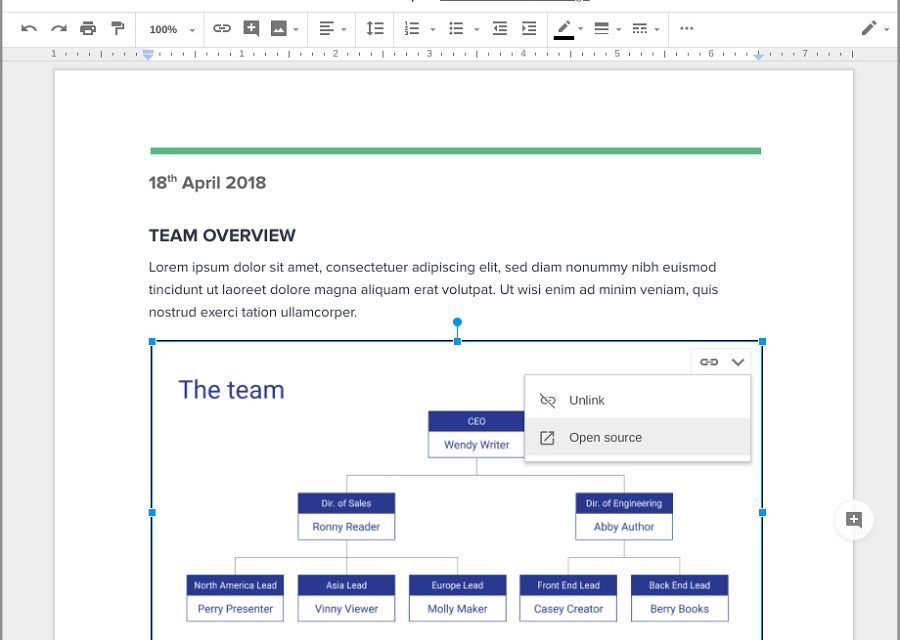Click the rotation handle above the chart
Screen dimensions: 900x640
(x=457, y=322)
